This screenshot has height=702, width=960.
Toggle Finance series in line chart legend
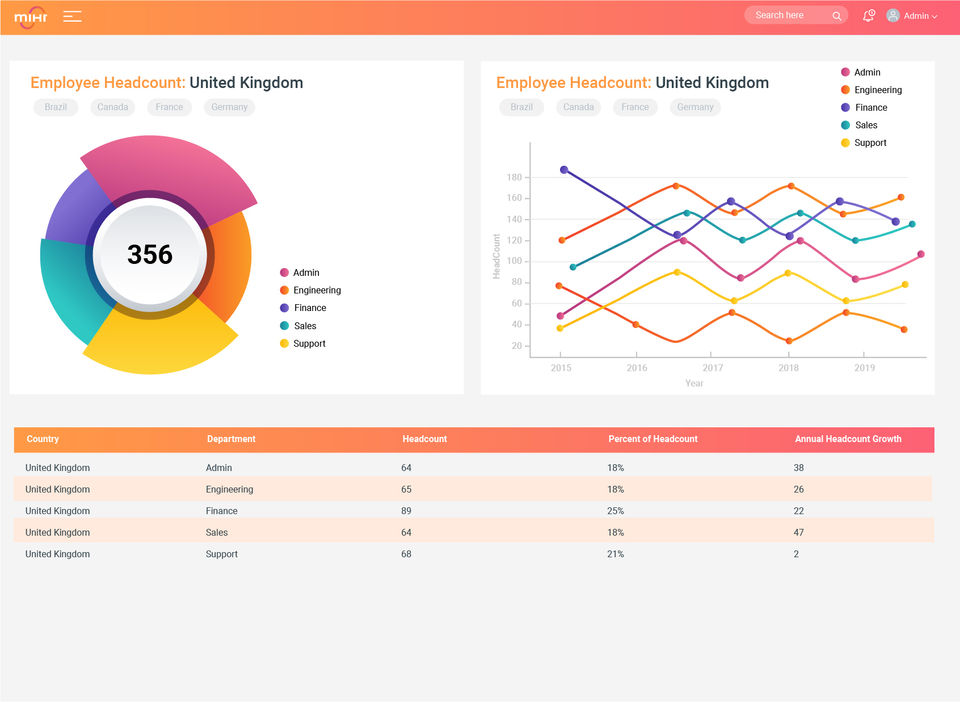click(x=864, y=108)
